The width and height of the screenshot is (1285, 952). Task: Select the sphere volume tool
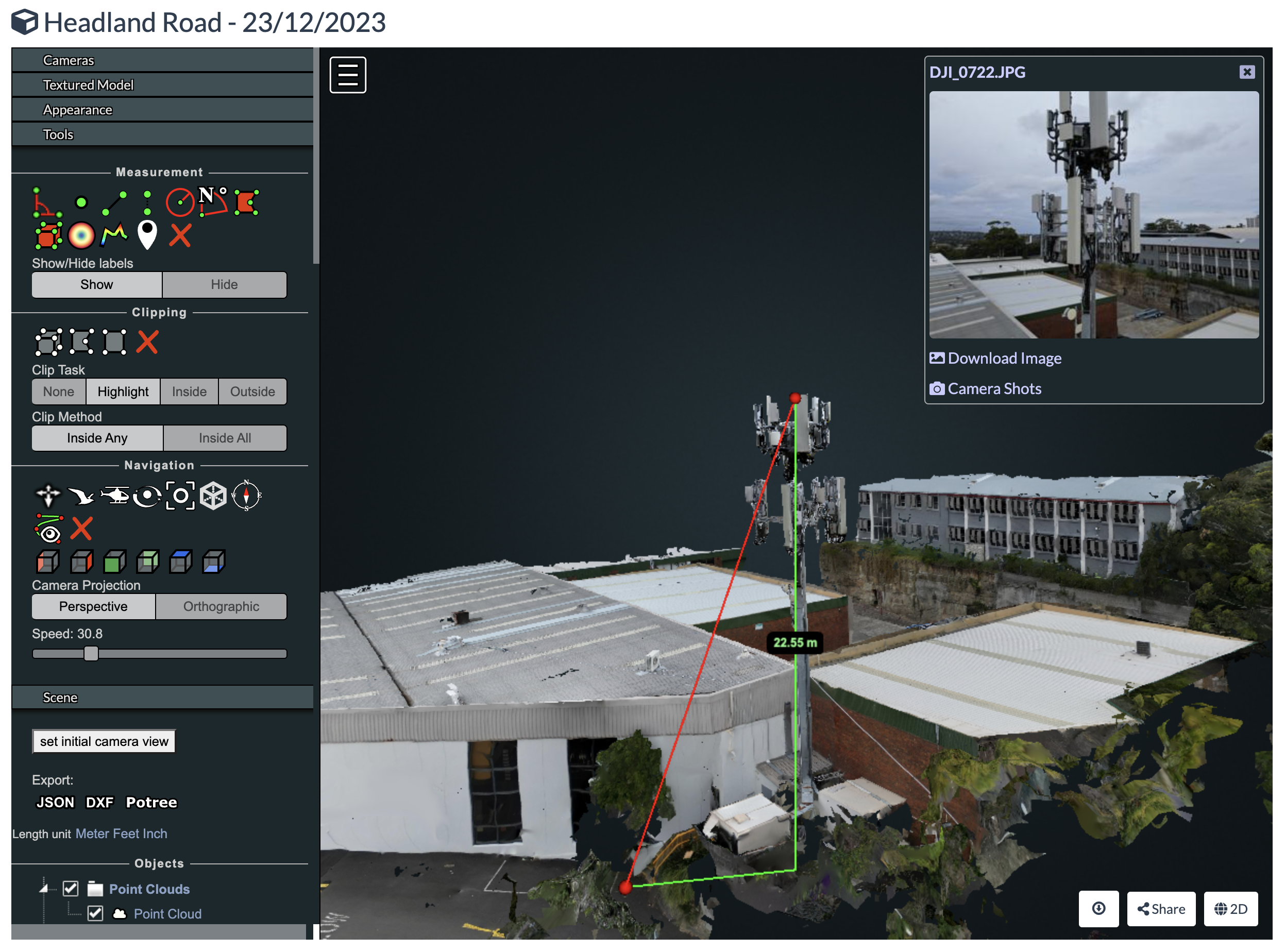coord(81,236)
